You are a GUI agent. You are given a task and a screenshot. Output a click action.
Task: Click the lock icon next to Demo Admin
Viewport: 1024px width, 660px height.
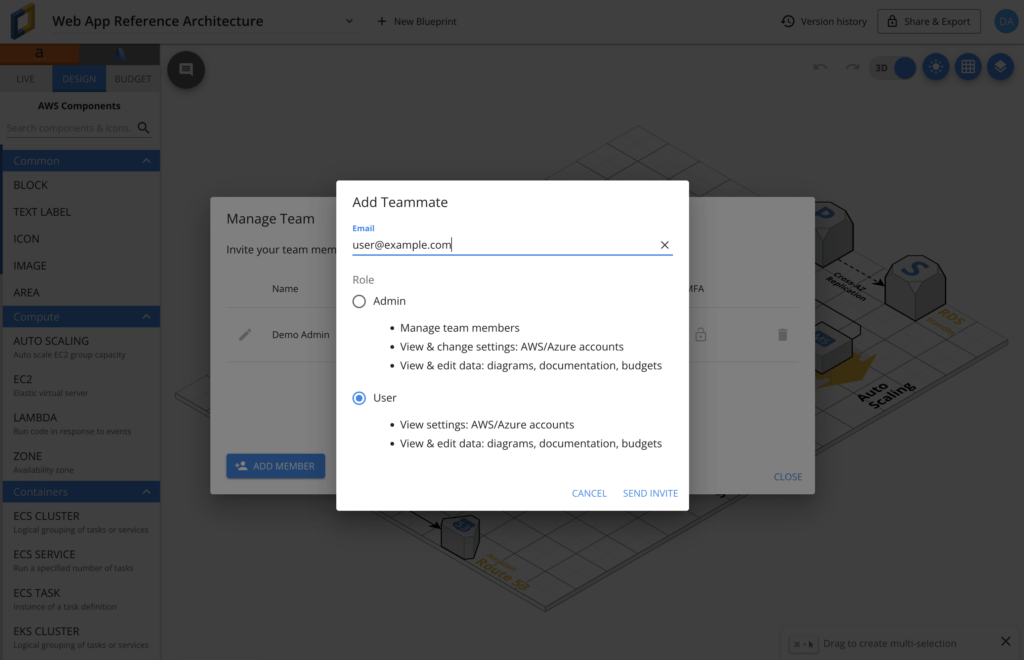[x=700, y=334]
